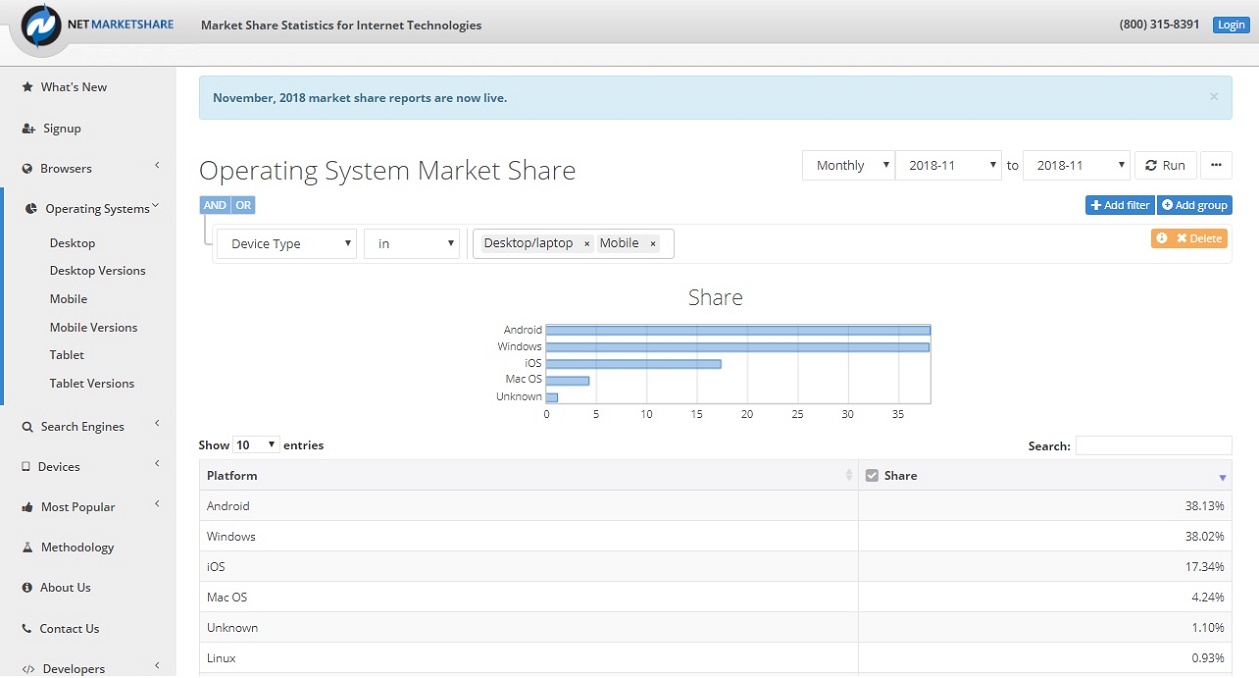Viewport: 1259px width, 678px height.
Task: Click the Login button
Action: pyautogui.click(x=1230, y=25)
